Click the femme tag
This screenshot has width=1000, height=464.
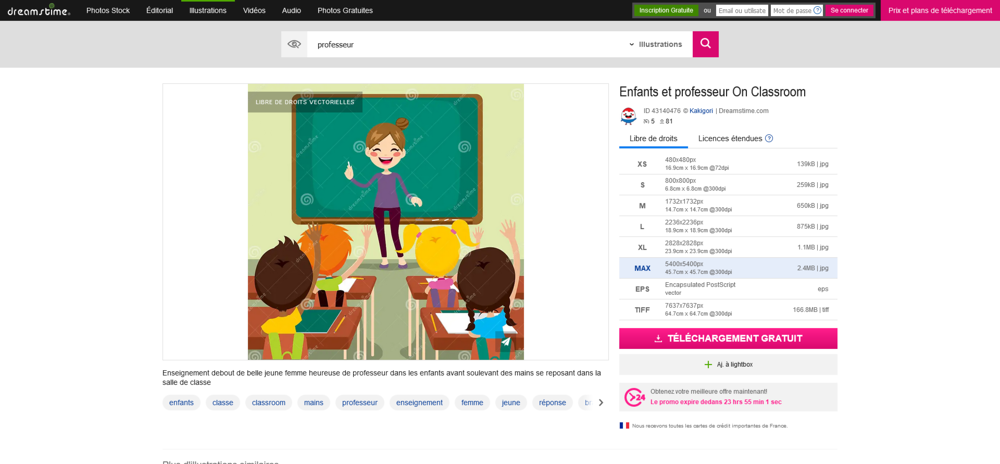tap(472, 402)
